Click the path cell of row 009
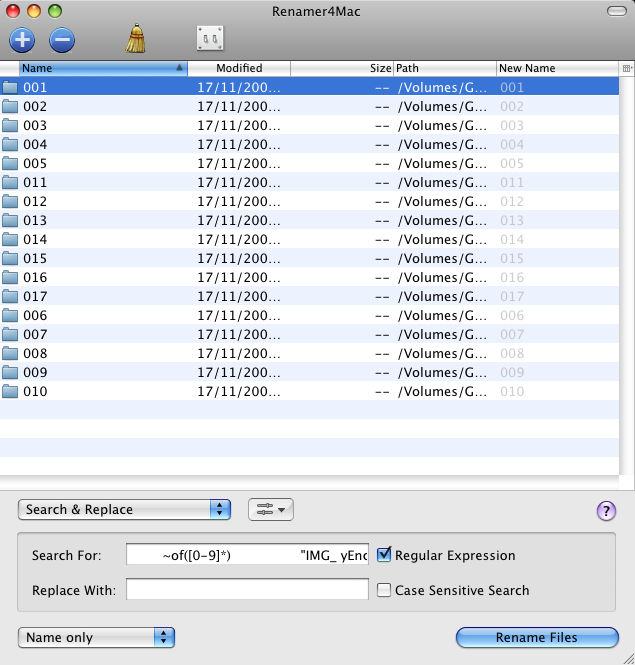The width and height of the screenshot is (635, 665). tap(442, 372)
